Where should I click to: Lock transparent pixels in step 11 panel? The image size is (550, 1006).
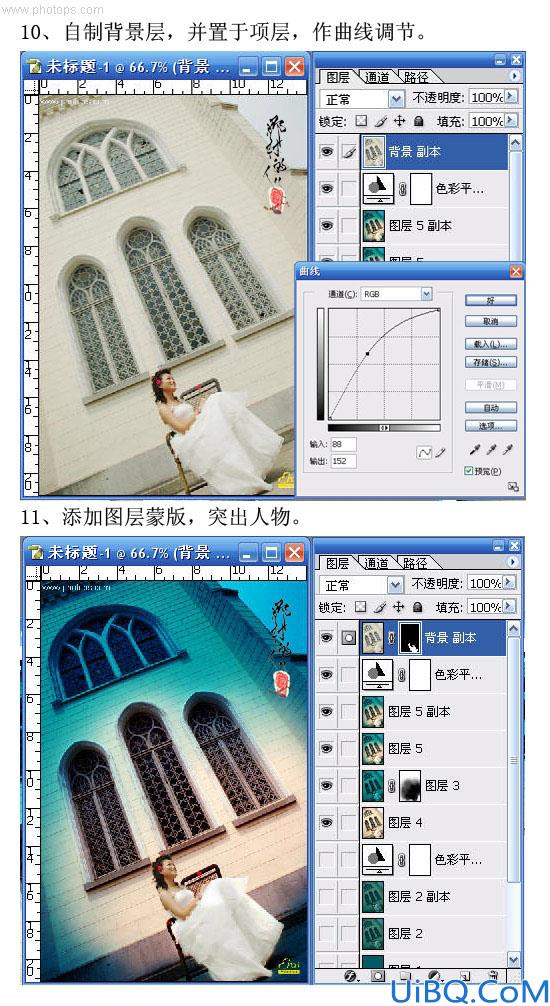(361, 606)
